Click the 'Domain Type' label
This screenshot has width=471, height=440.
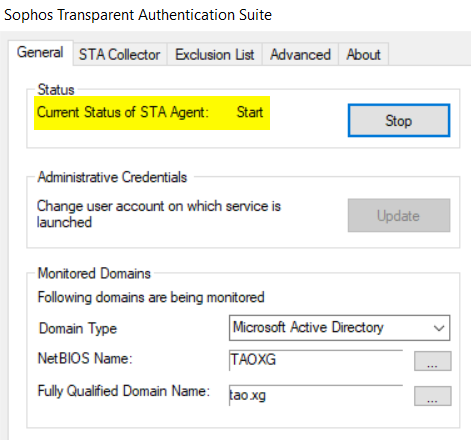78,328
